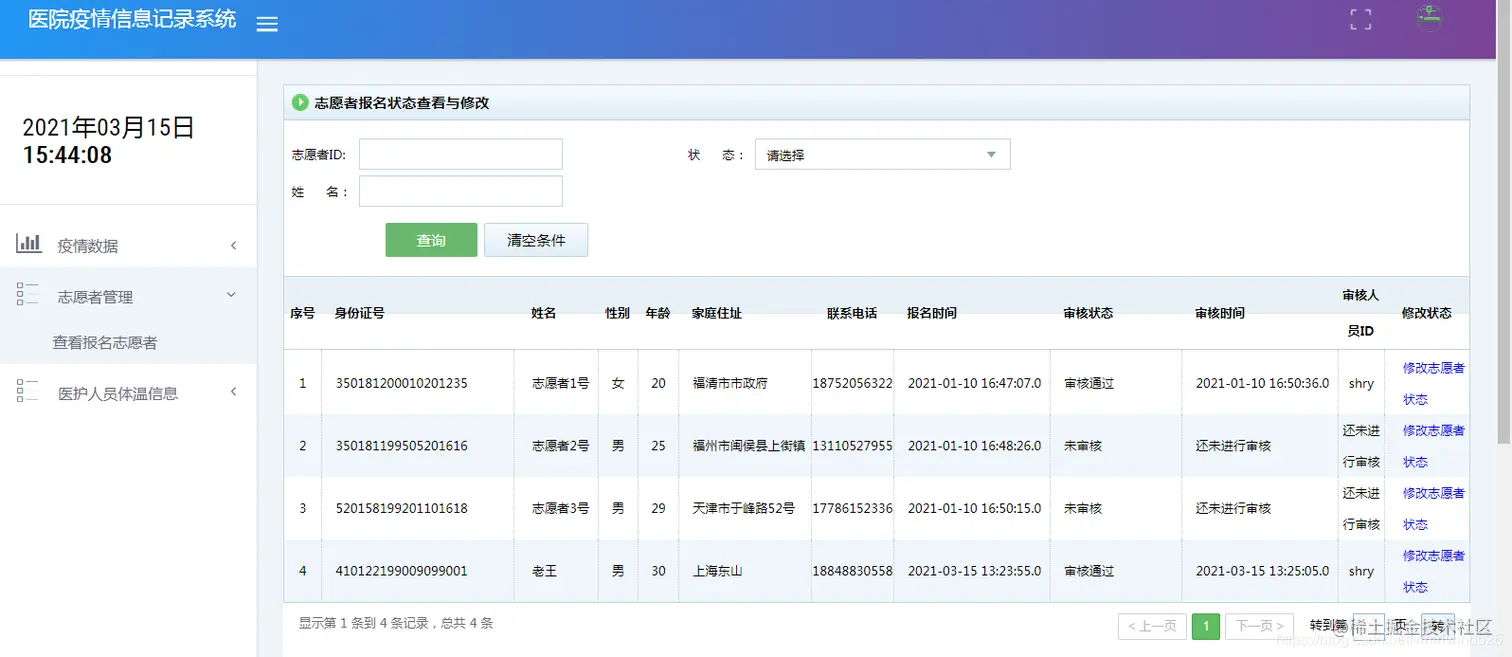
Task: Click review time 2021-03-15 13:25:05.0
Action: (1262, 571)
